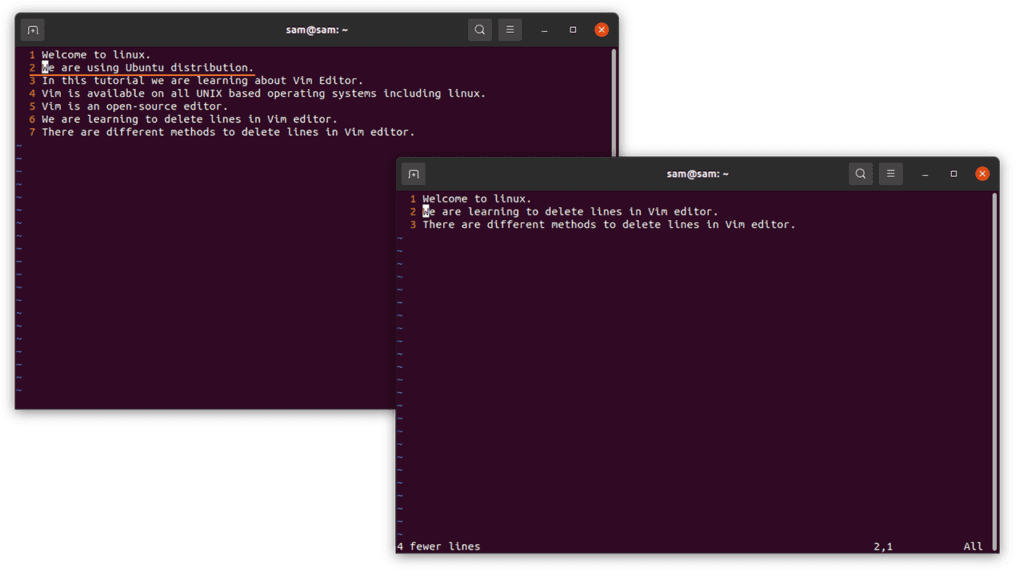
Task: Close the background terminal window
Action: (x=601, y=29)
